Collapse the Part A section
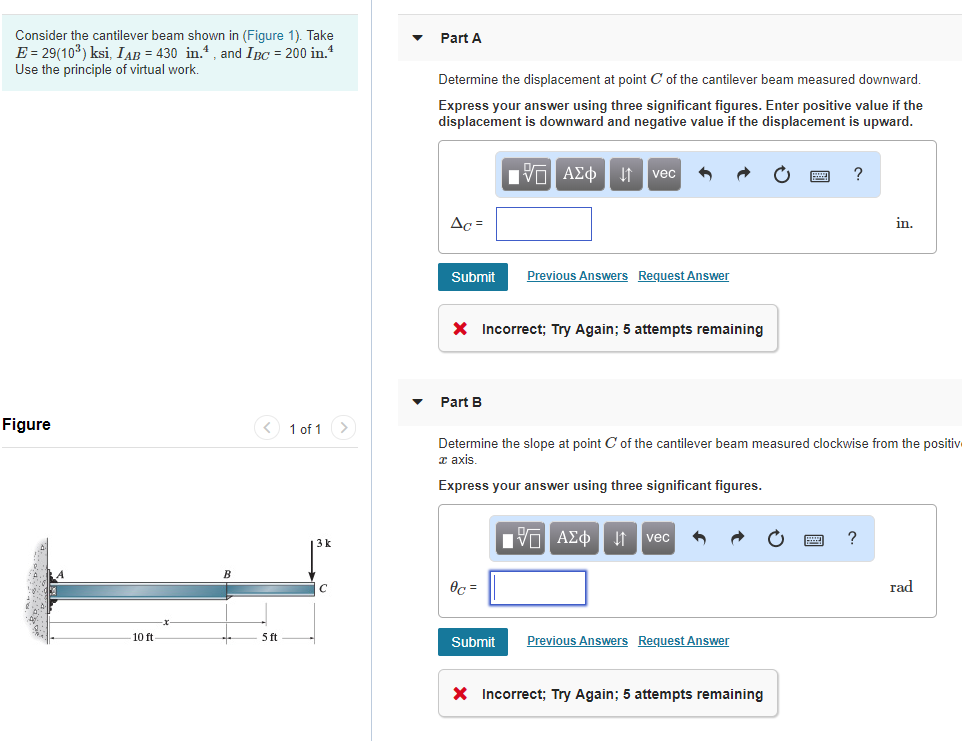The height and width of the screenshot is (741, 962). point(418,38)
